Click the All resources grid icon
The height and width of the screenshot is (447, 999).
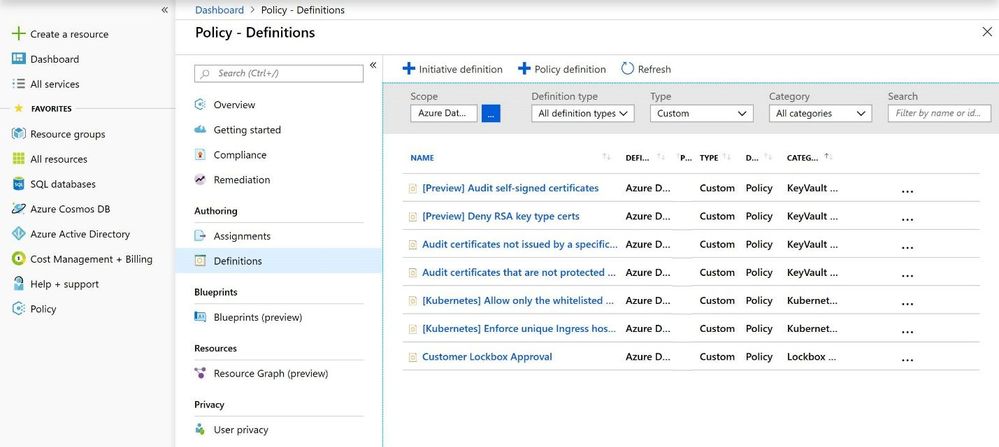[19, 159]
